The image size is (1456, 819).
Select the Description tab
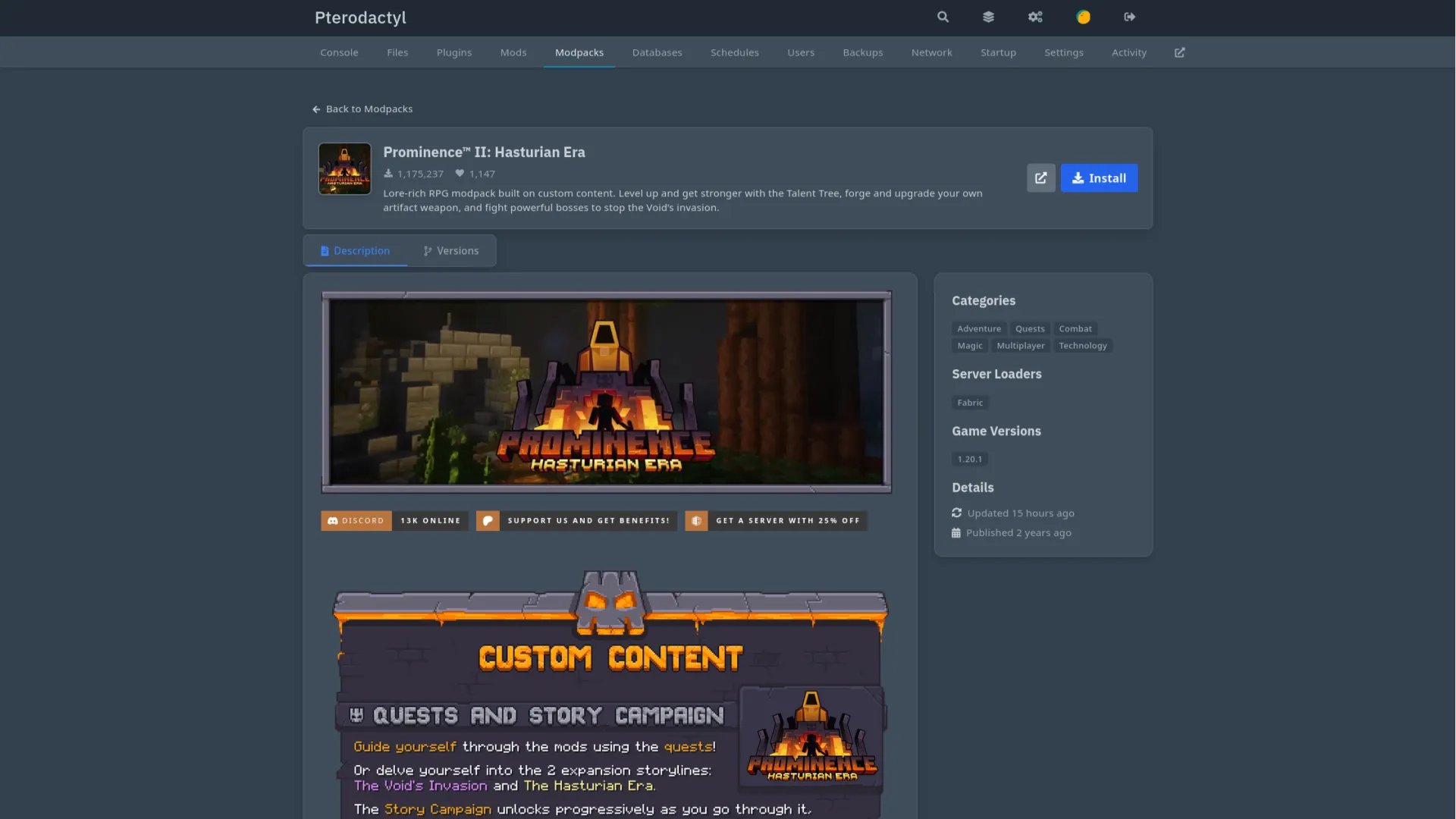tap(355, 251)
